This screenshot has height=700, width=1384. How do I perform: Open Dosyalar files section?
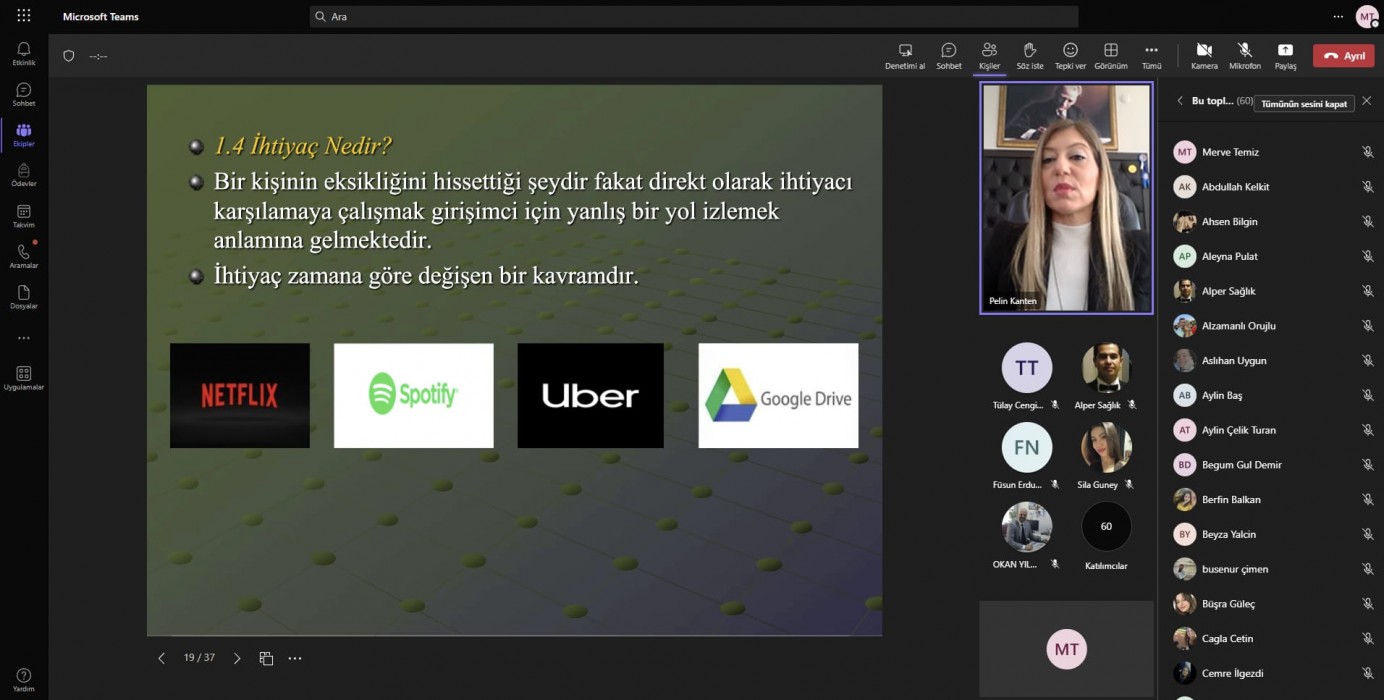(24, 297)
